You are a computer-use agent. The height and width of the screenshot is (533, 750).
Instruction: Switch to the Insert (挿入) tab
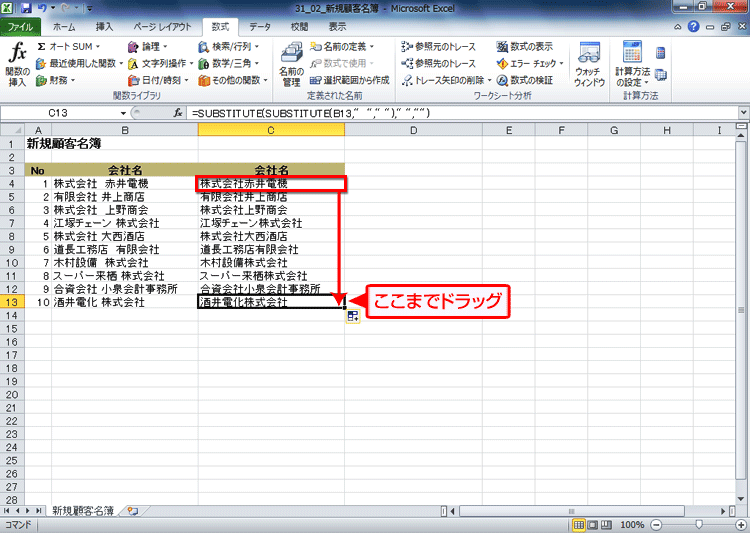[104, 27]
